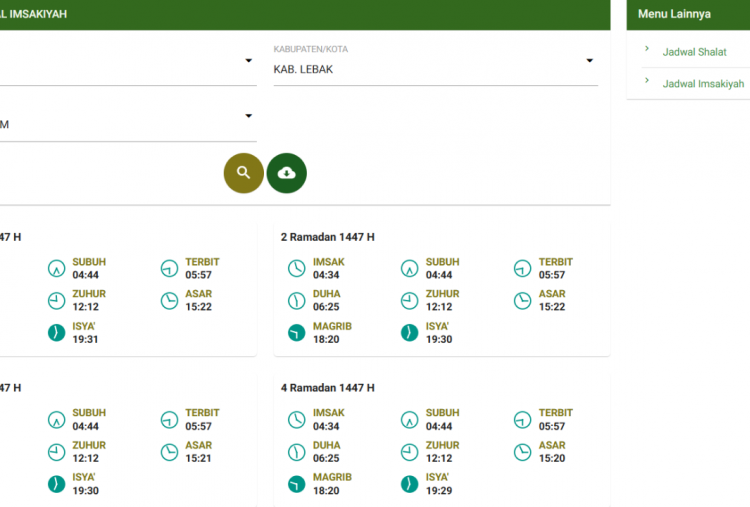Open the Kabupaten/Kota dropdown showing KAB. LEBAK

pos(435,69)
